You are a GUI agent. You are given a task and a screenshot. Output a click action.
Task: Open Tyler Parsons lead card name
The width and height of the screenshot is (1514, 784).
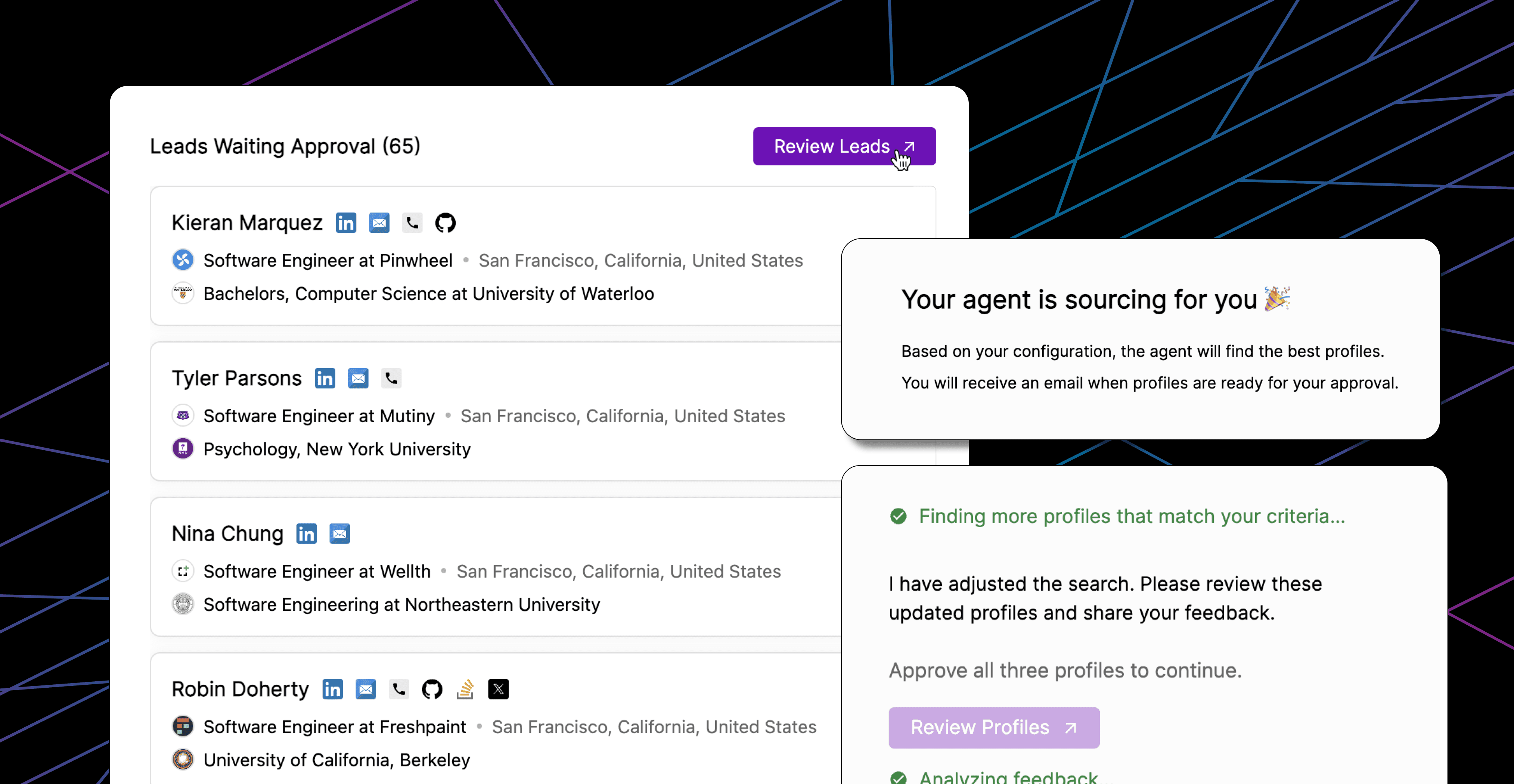[236, 379]
